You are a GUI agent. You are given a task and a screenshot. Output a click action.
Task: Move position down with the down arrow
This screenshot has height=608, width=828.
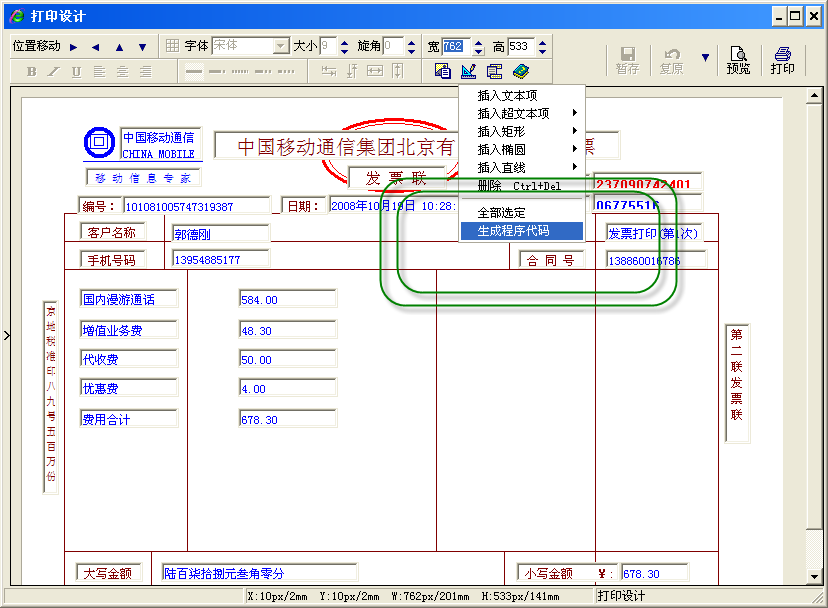point(143,47)
